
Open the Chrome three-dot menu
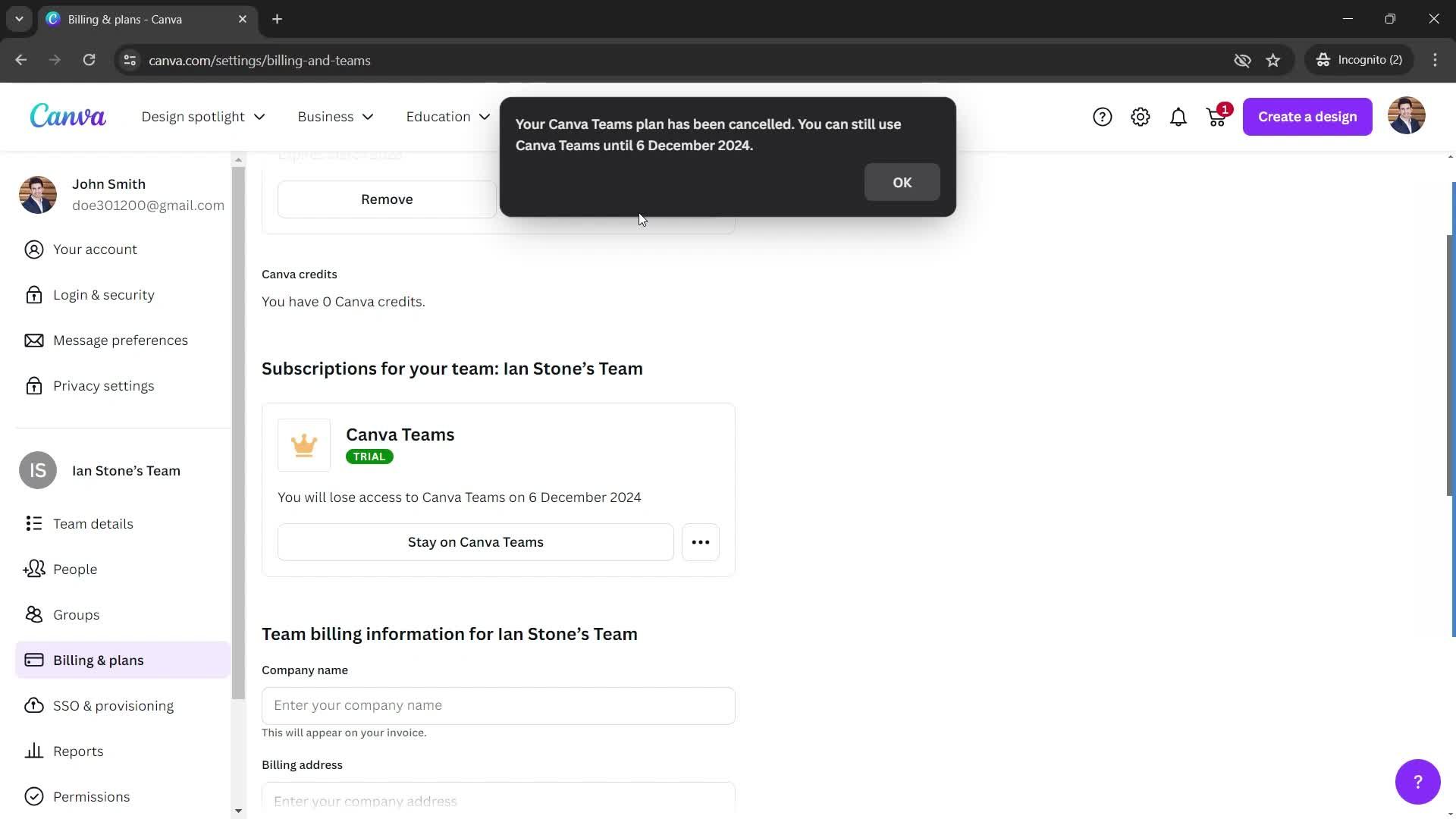click(x=1435, y=60)
